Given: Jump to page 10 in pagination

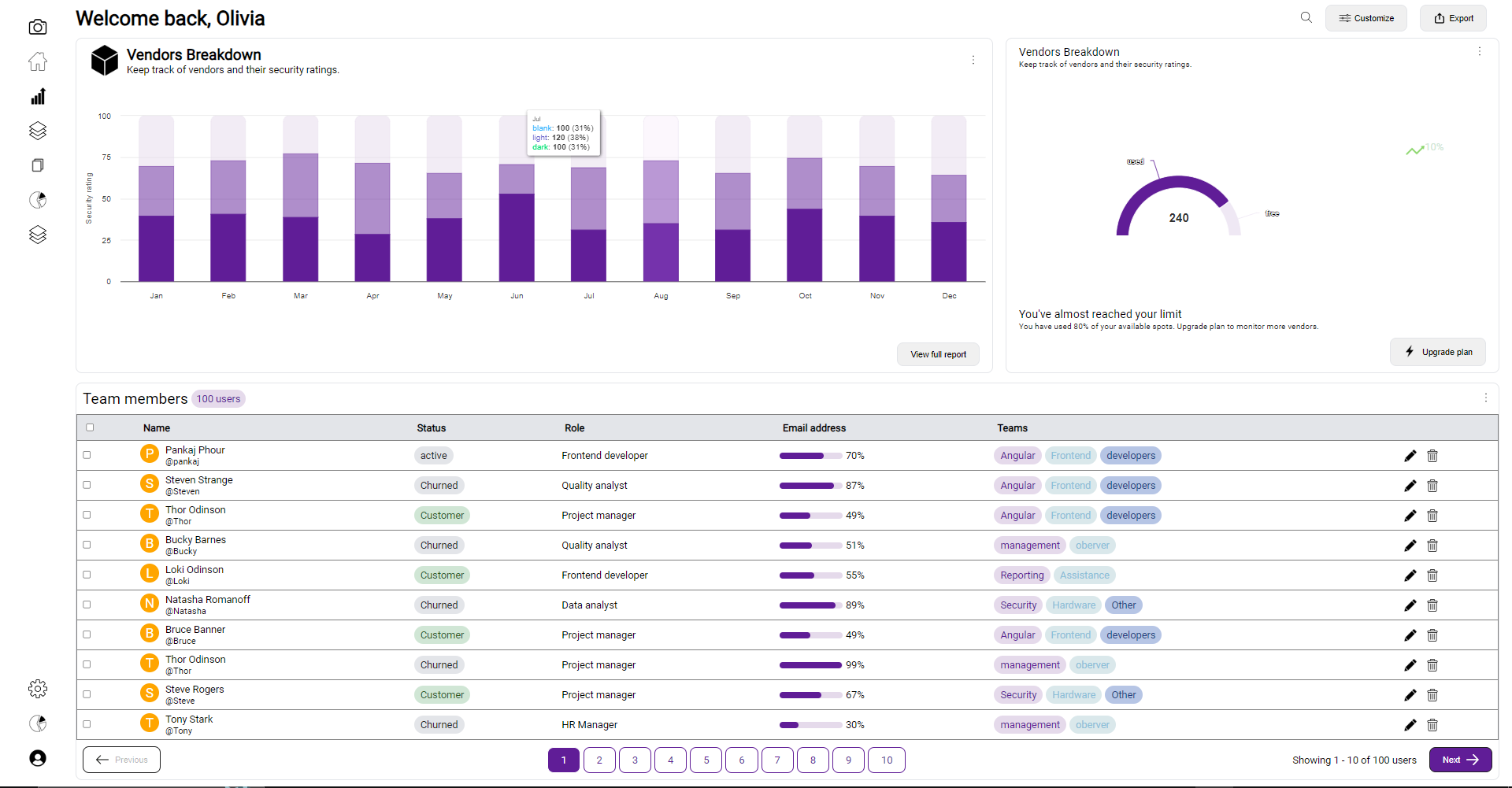Looking at the screenshot, I should 886,760.
